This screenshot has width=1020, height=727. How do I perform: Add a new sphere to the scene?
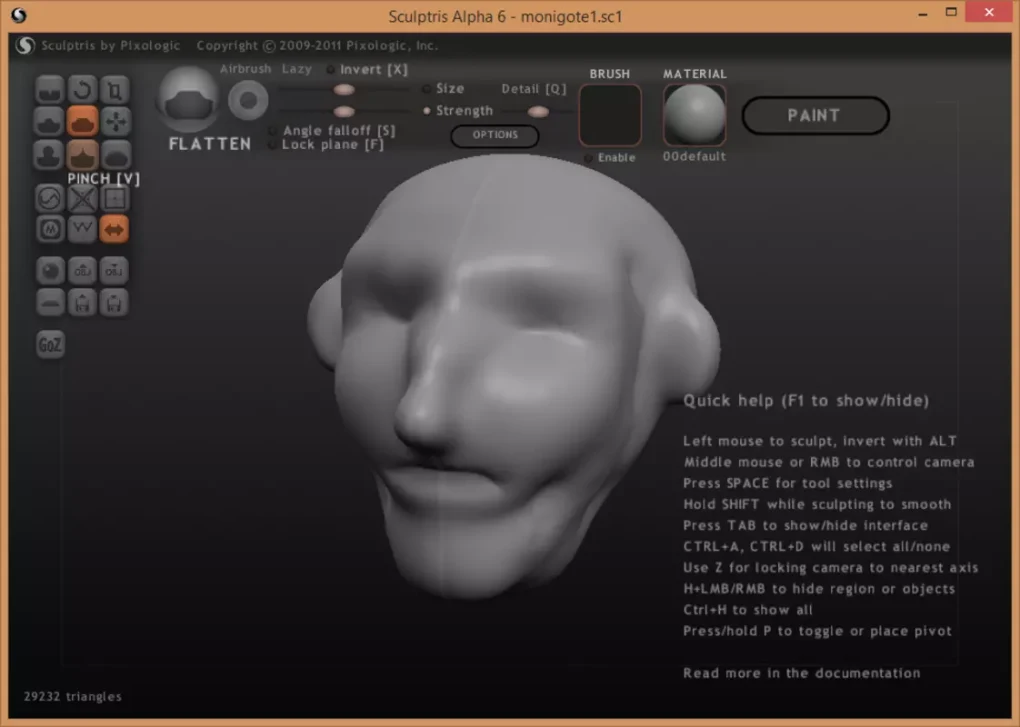coord(50,271)
